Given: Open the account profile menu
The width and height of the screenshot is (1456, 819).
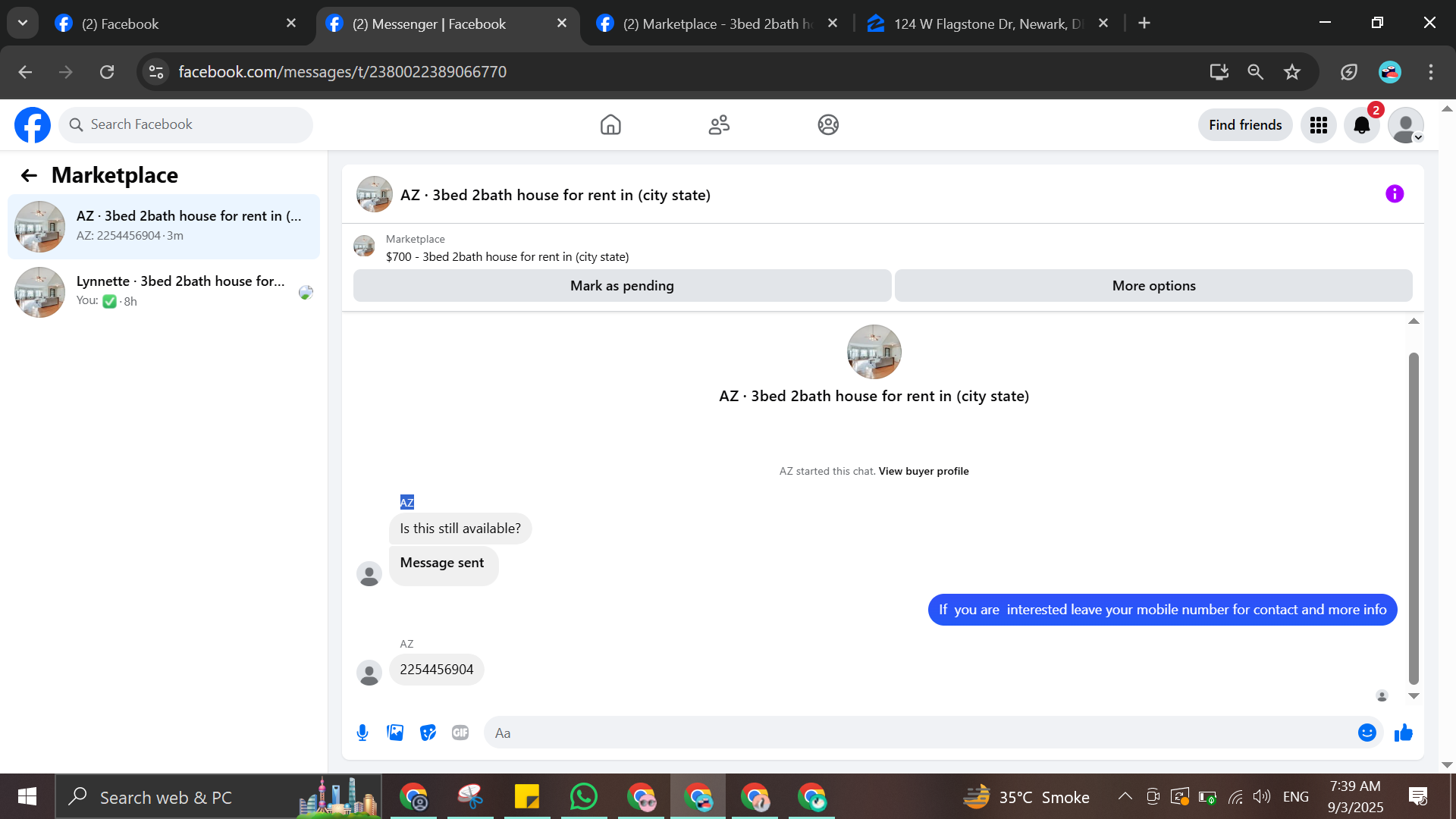Looking at the screenshot, I should pyautogui.click(x=1406, y=125).
